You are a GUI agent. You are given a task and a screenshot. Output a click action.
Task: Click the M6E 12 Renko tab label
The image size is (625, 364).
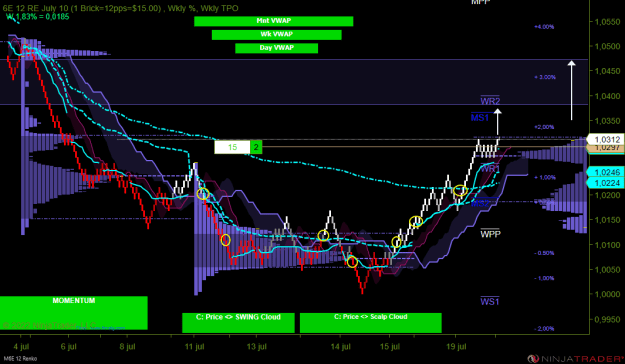19,359
